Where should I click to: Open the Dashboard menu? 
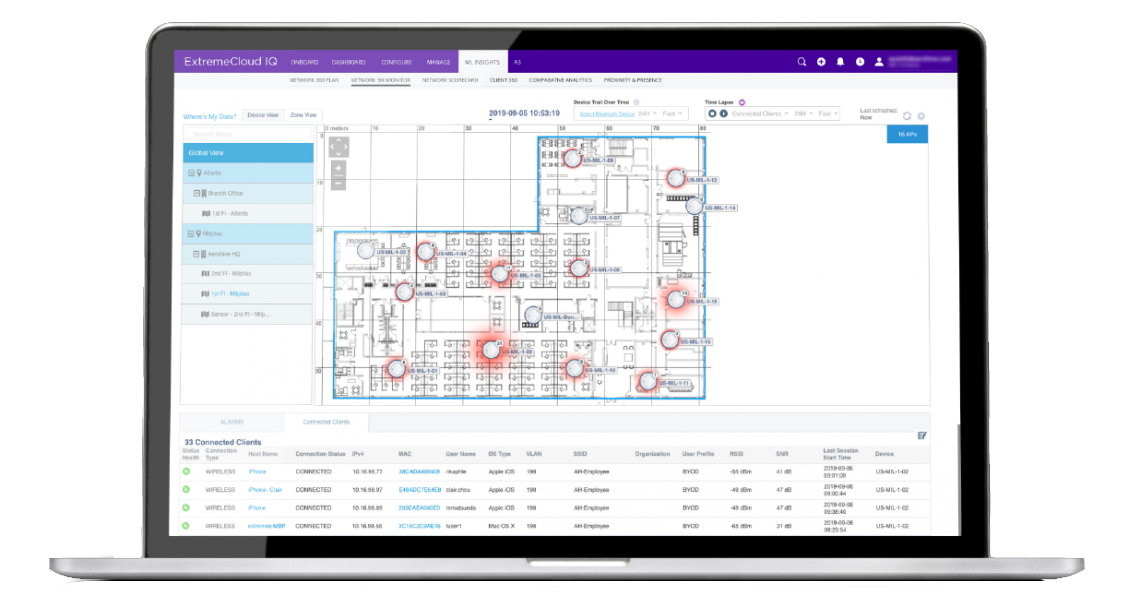pos(348,63)
